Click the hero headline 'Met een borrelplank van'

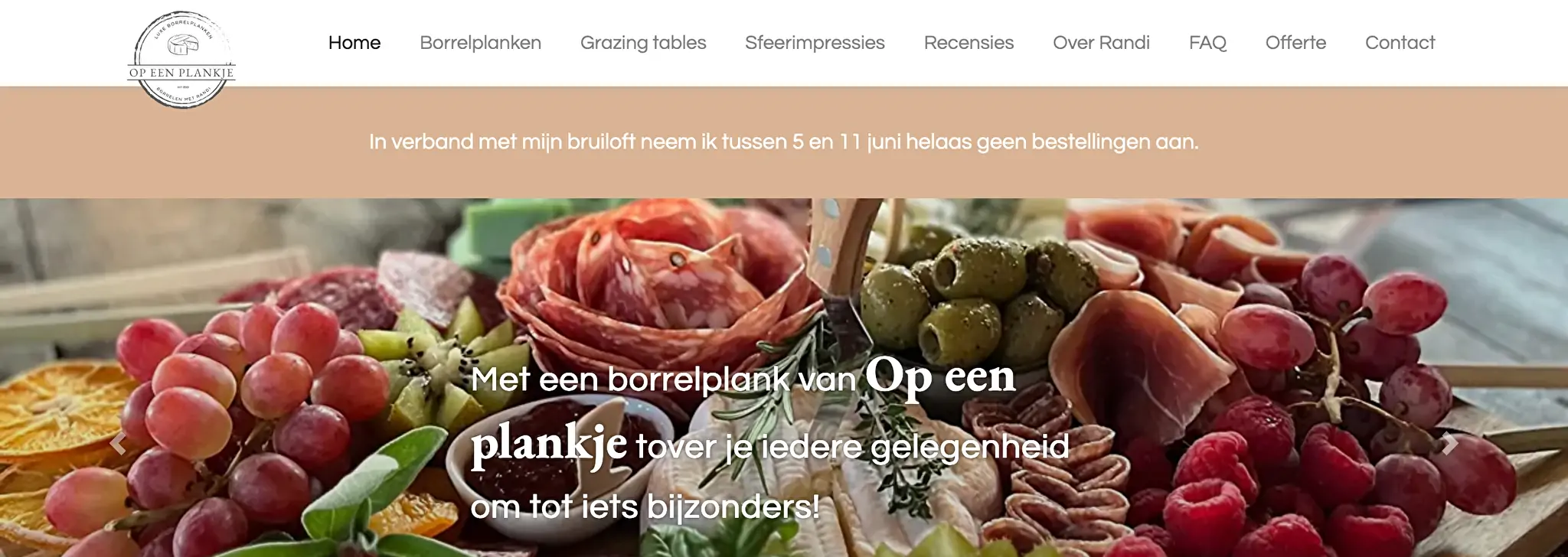click(x=663, y=379)
